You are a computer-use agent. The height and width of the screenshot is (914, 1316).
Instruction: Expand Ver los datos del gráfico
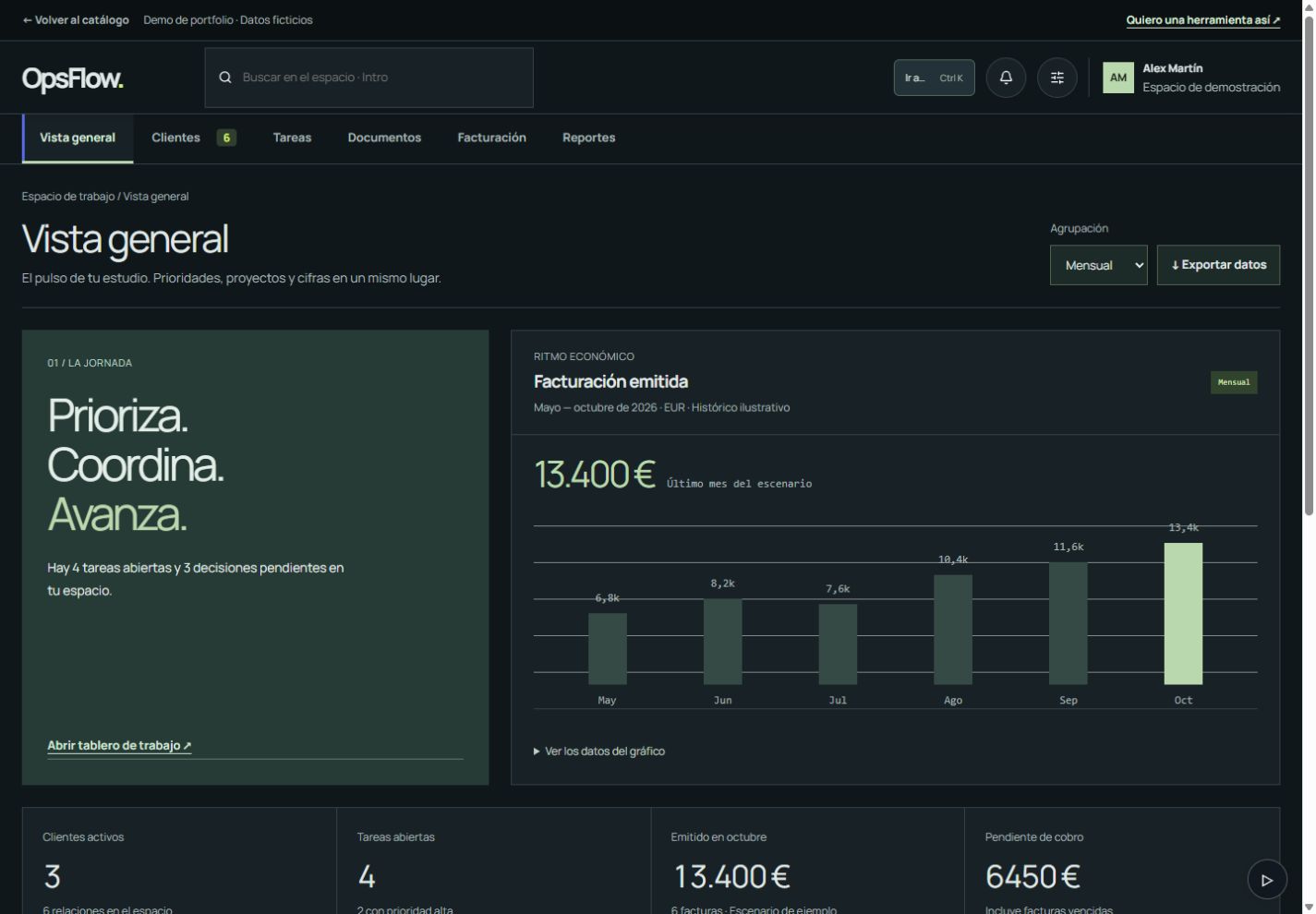pyautogui.click(x=599, y=752)
